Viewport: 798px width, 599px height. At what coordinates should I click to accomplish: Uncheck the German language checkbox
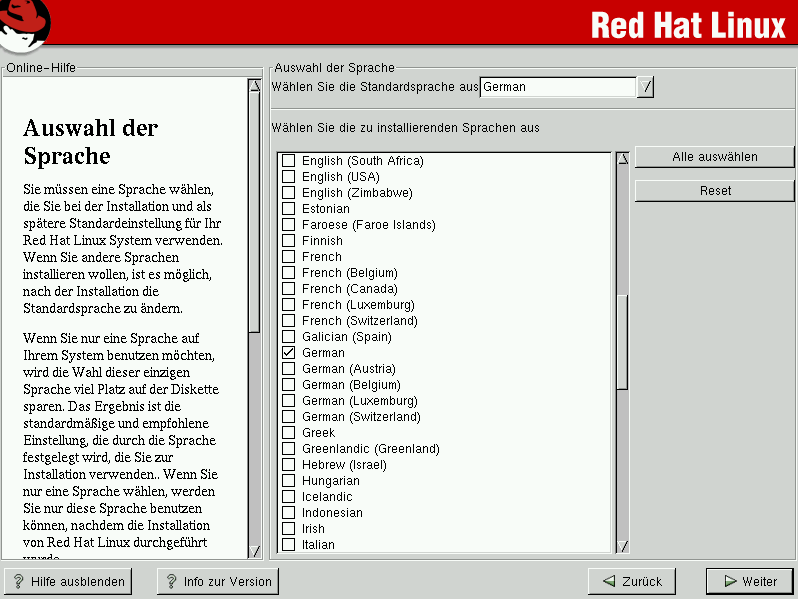point(289,353)
